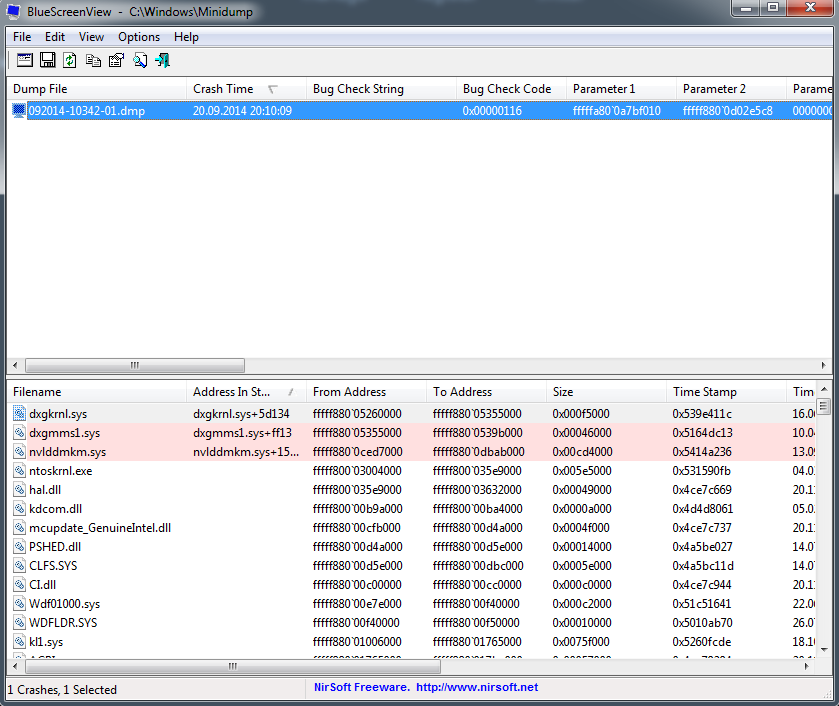Click the NirSoft Freeware label

click(362, 687)
